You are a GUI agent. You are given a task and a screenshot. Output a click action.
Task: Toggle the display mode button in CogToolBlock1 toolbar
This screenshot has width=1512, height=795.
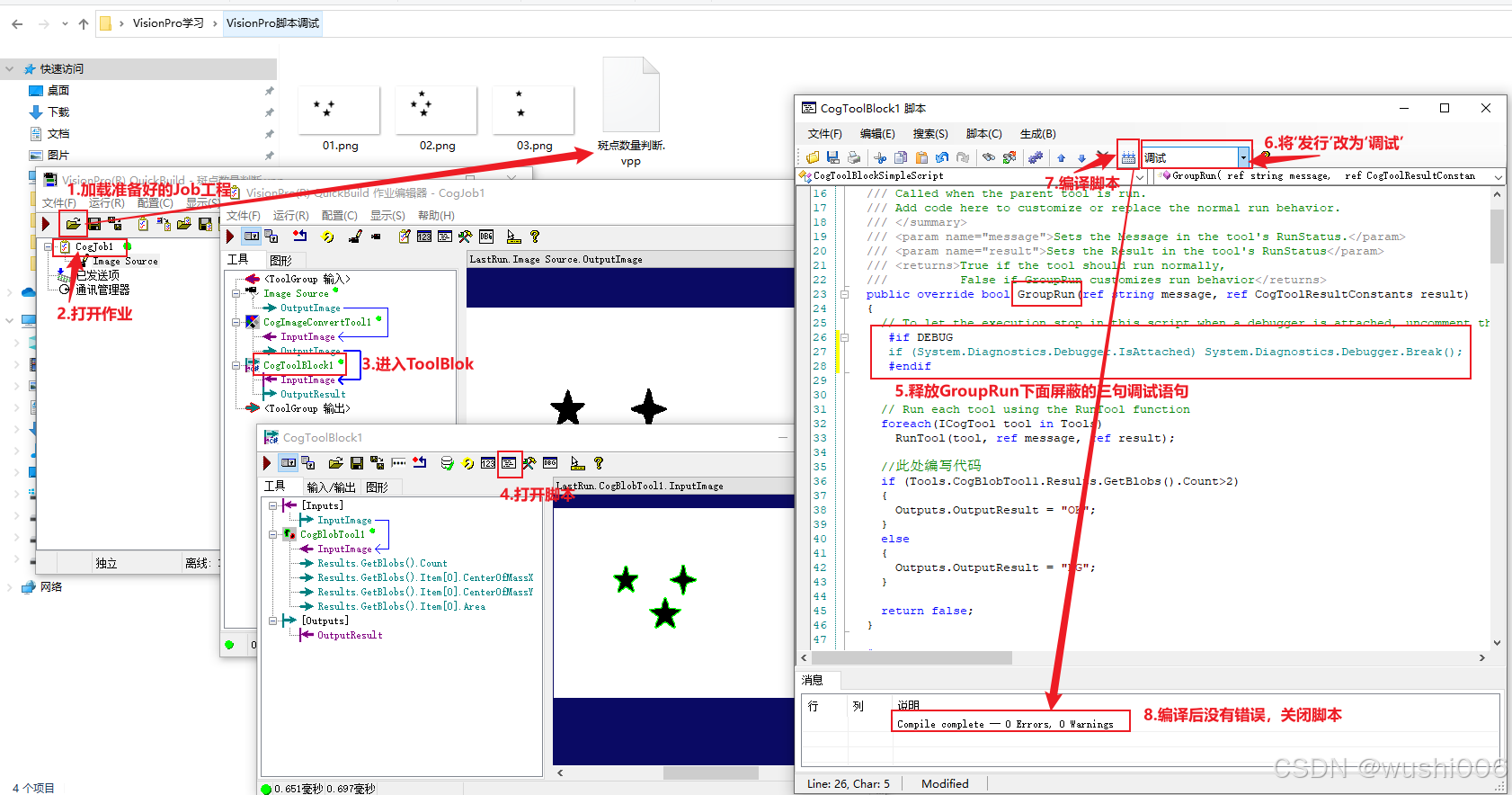[289, 463]
